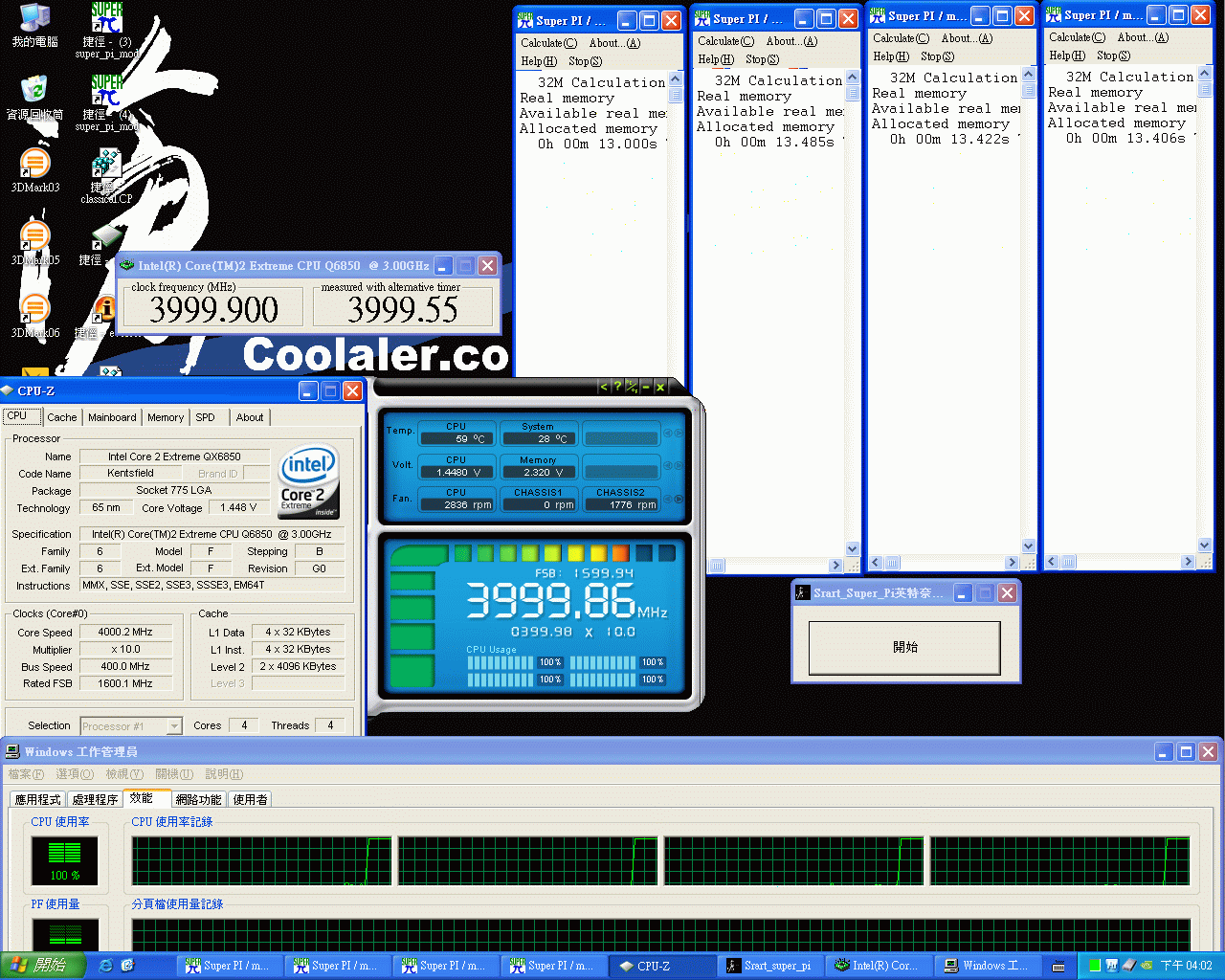Open the Memory tab in CPU-Z
The width and height of the screenshot is (1225, 980).
[166, 417]
